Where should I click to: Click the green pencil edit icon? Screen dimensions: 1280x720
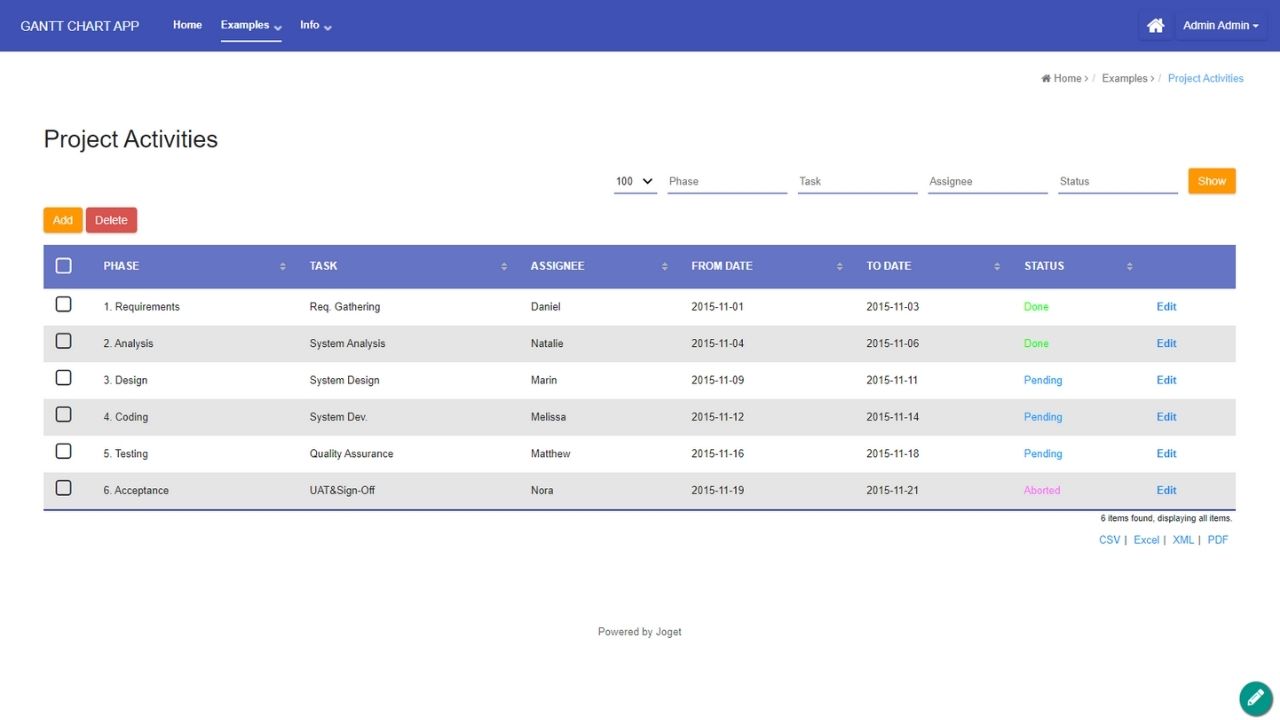[1255, 698]
